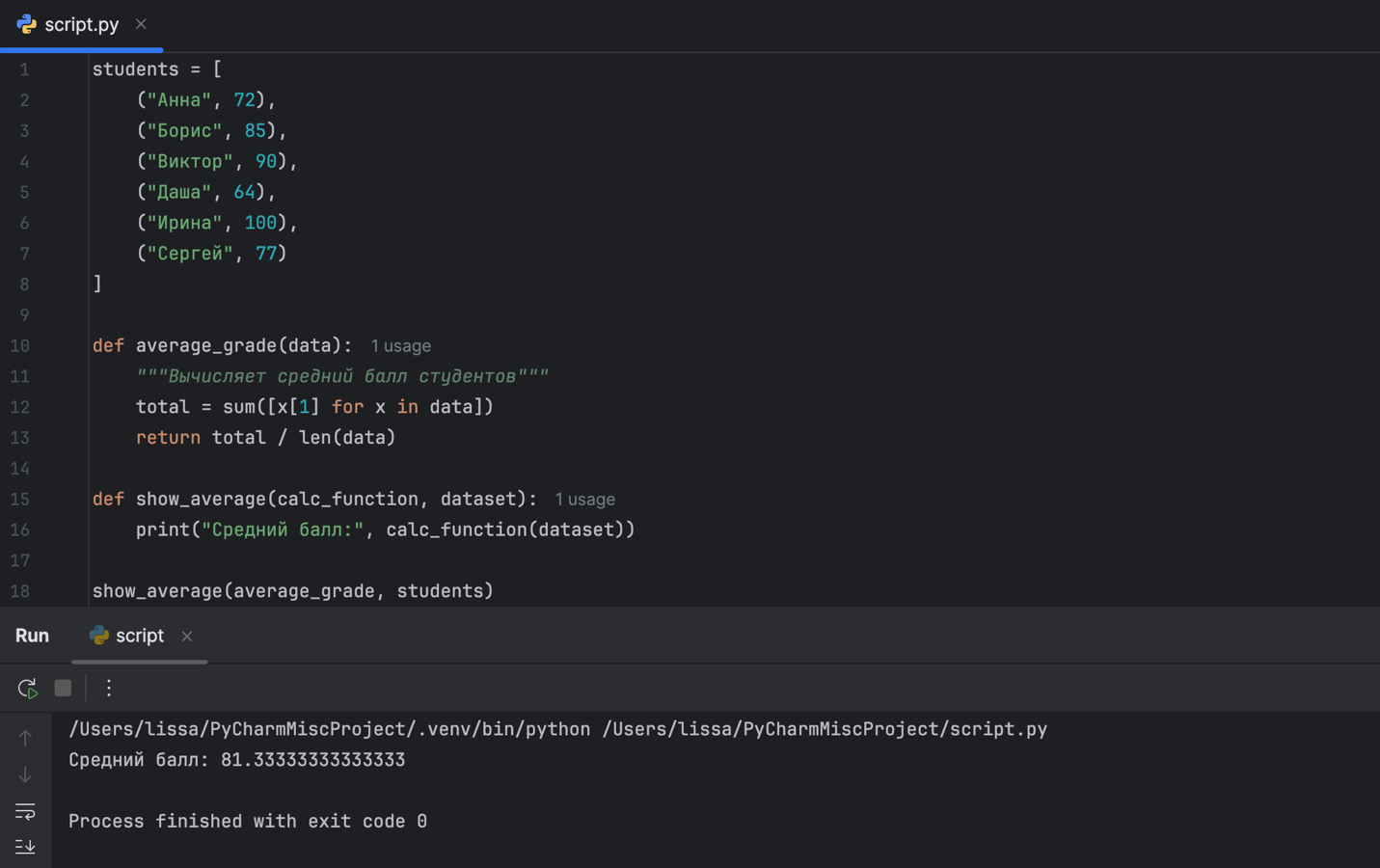The width and height of the screenshot is (1380, 868).
Task: Close the script.py editor tab
Action: 141,24
